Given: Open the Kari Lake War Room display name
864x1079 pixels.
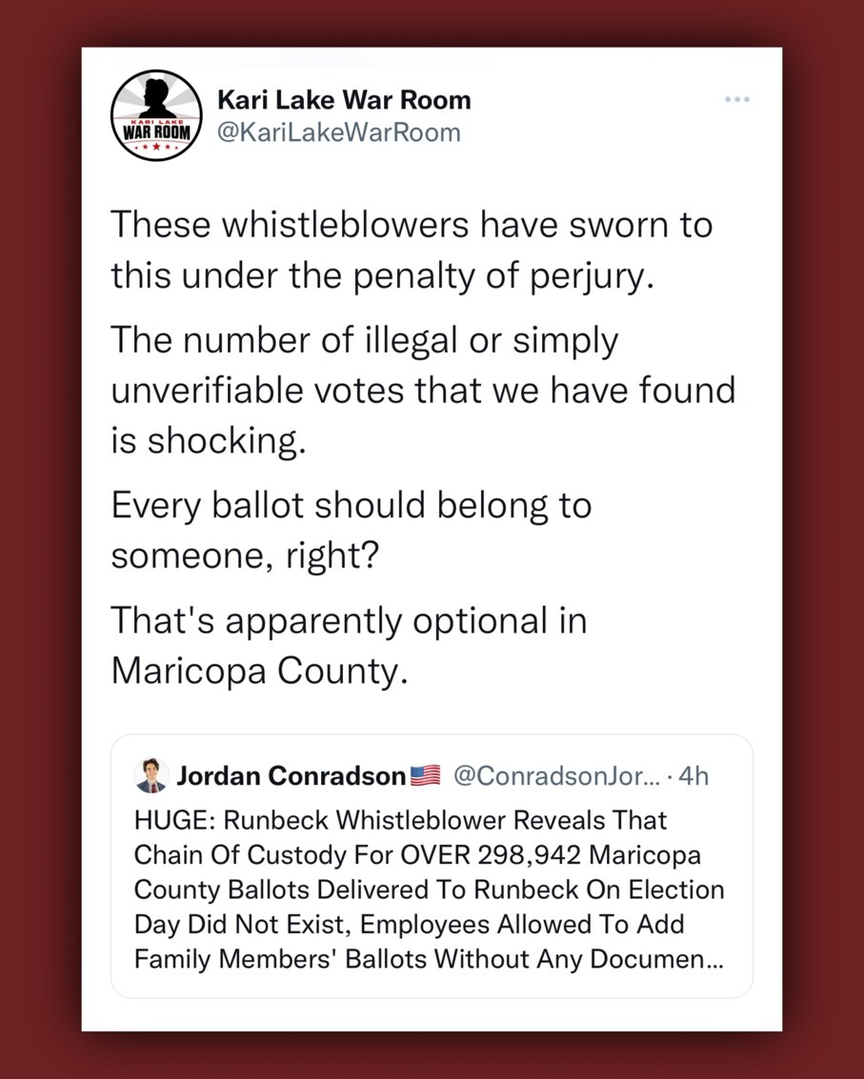Looking at the screenshot, I should click(343, 100).
